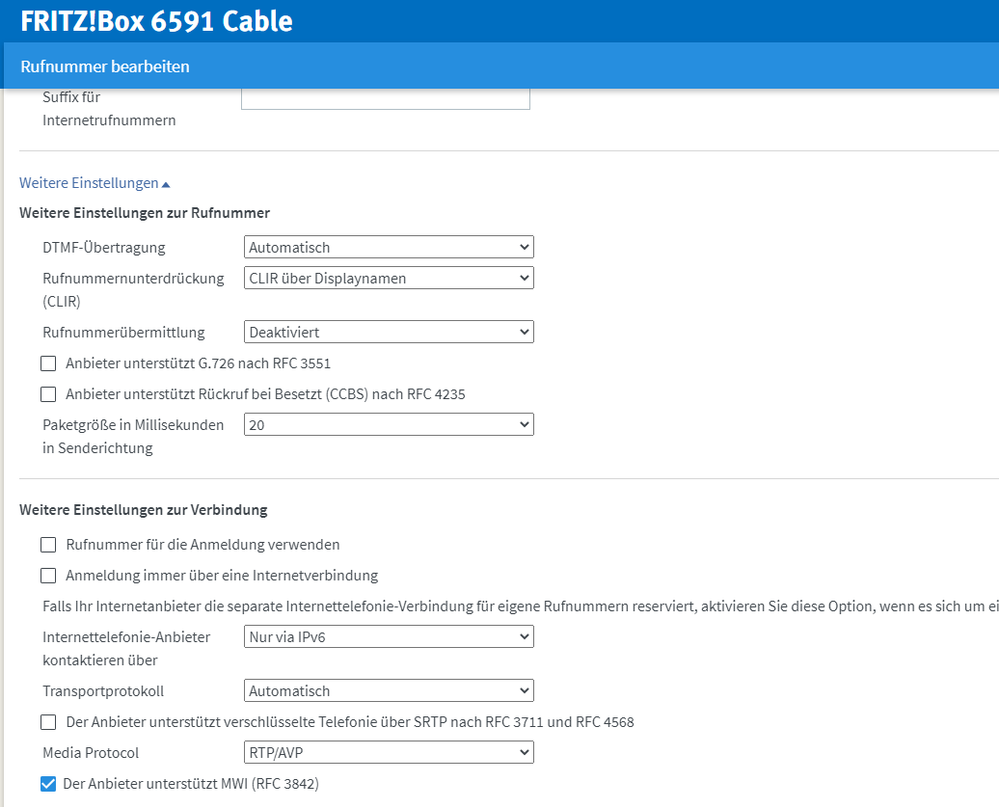Disable the MWI (RFC 3842) support option
This screenshot has width=999, height=807.
tap(48, 783)
